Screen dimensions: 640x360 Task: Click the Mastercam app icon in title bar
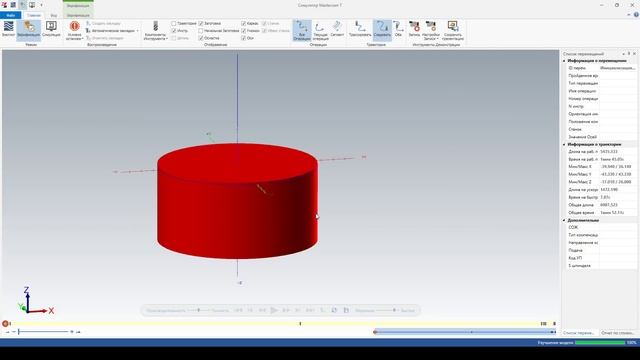pyautogui.click(x=4, y=5)
